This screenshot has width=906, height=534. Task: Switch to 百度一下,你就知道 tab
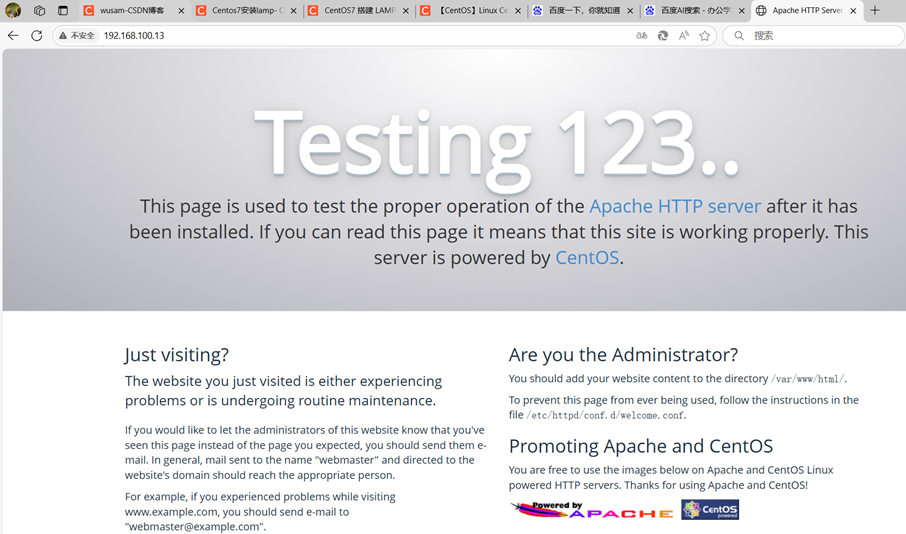tap(583, 10)
